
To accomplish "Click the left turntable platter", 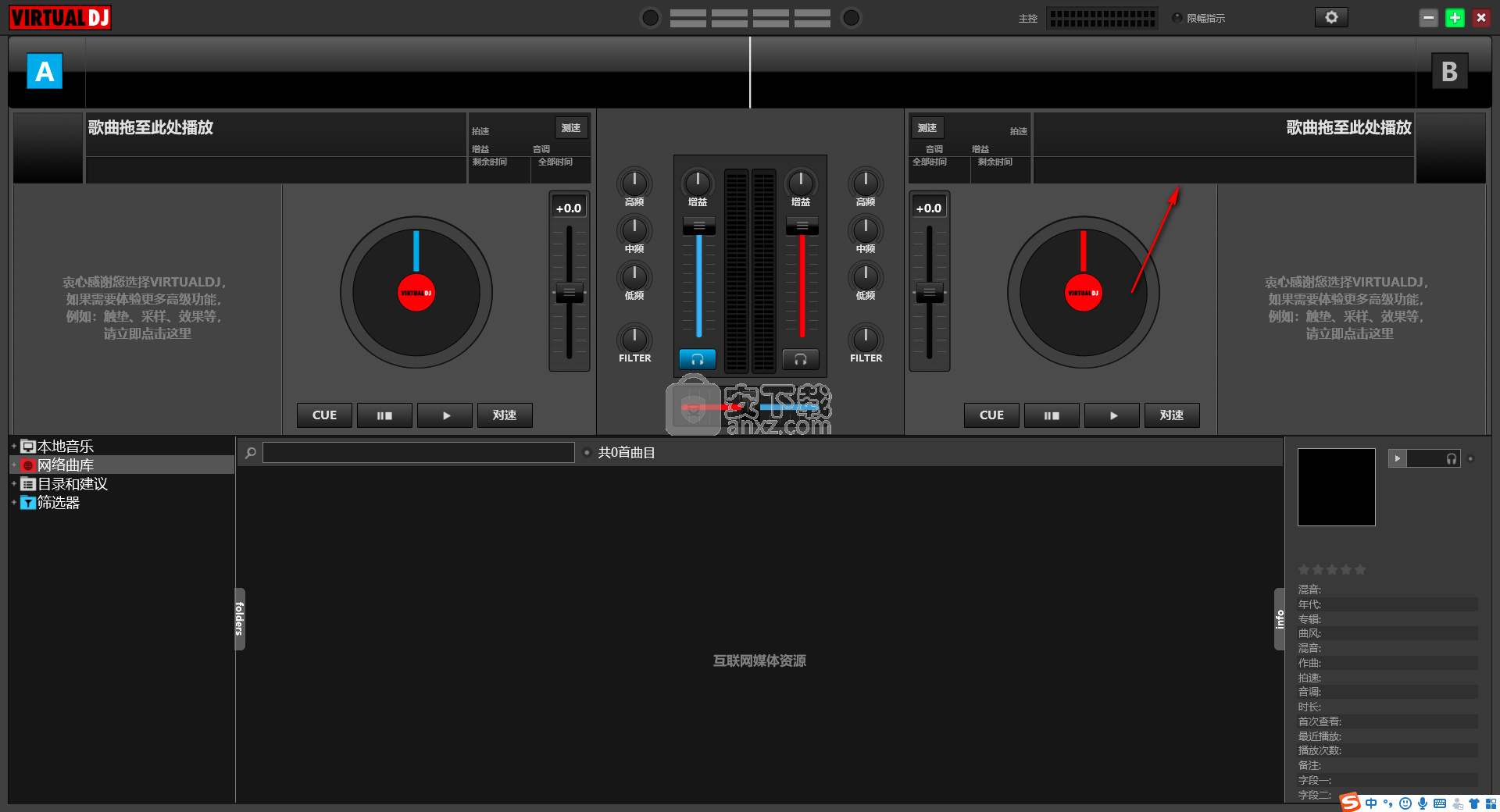I will coord(416,293).
